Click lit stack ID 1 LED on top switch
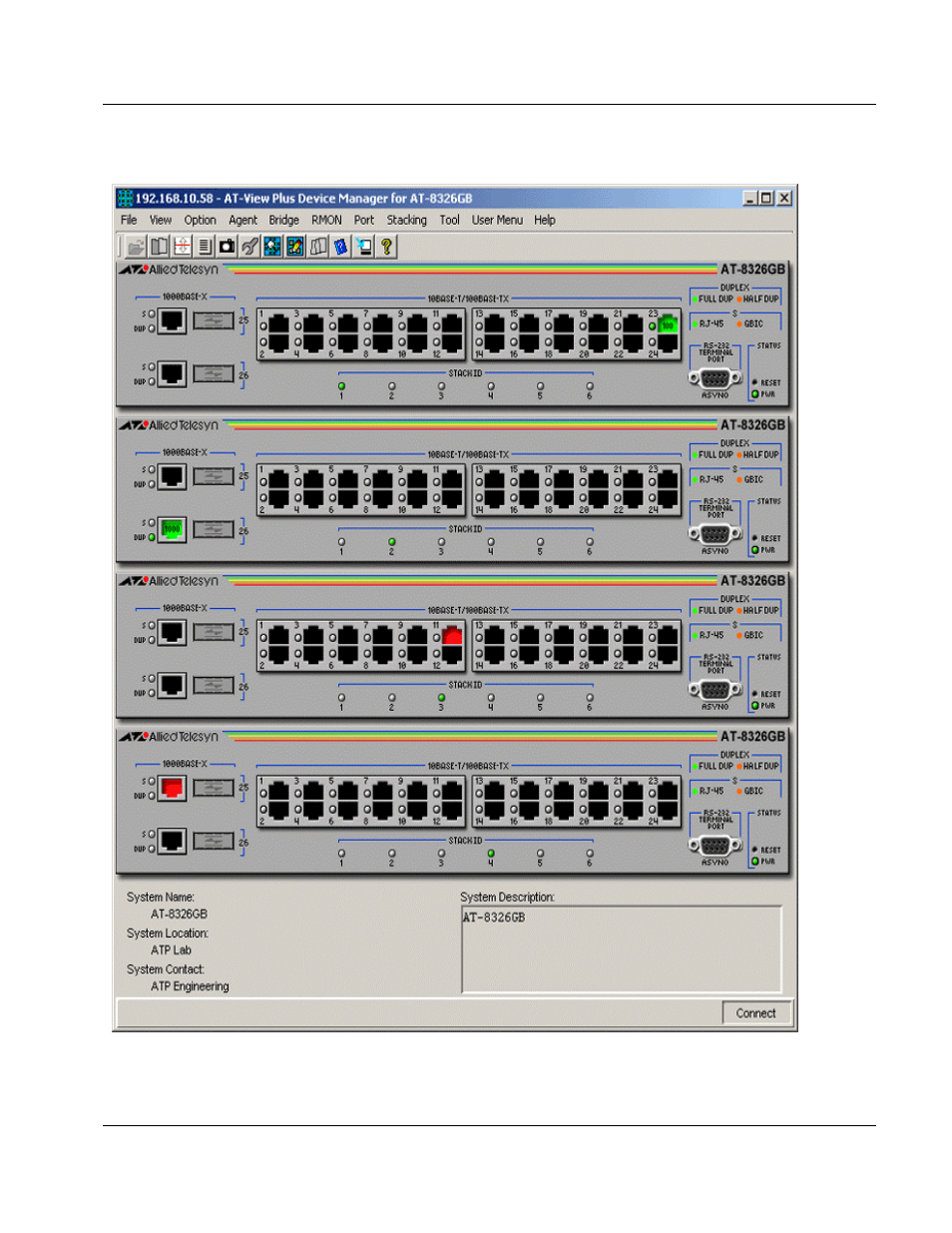This screenshot has height=1233, width=952. 341,385
